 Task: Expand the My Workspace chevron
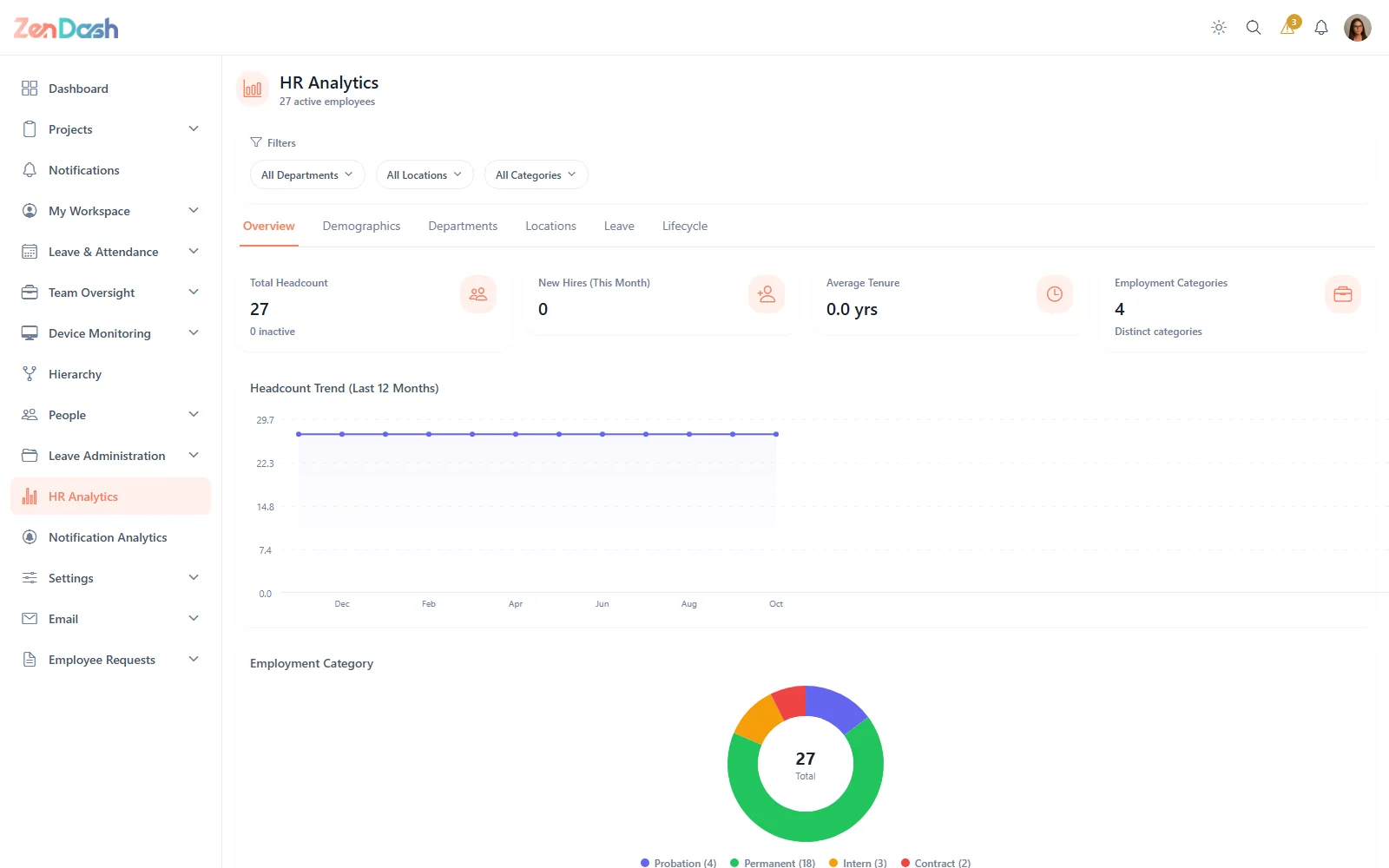(194, 211)
